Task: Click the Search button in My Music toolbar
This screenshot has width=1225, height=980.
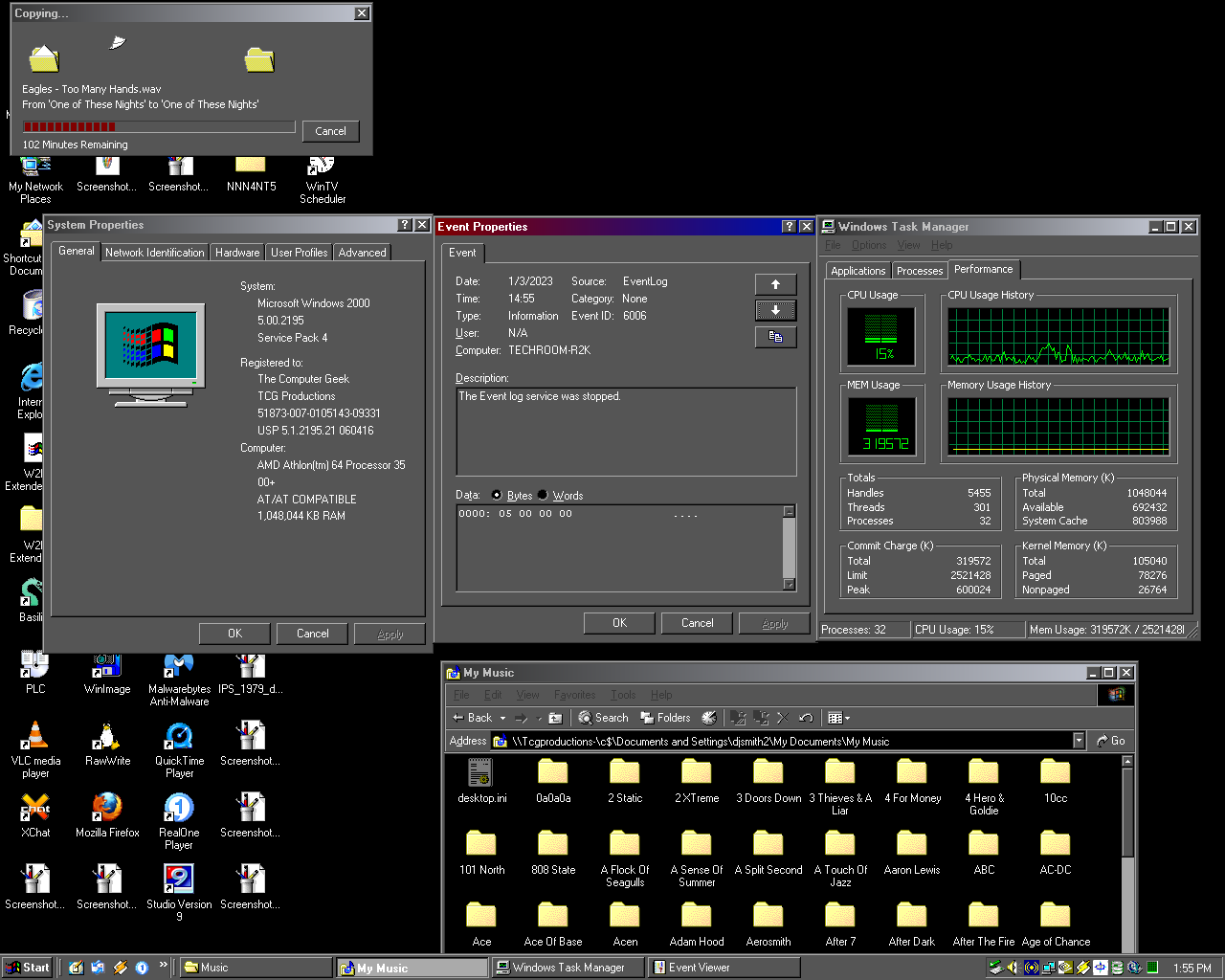Action: (x=603, y=718)
